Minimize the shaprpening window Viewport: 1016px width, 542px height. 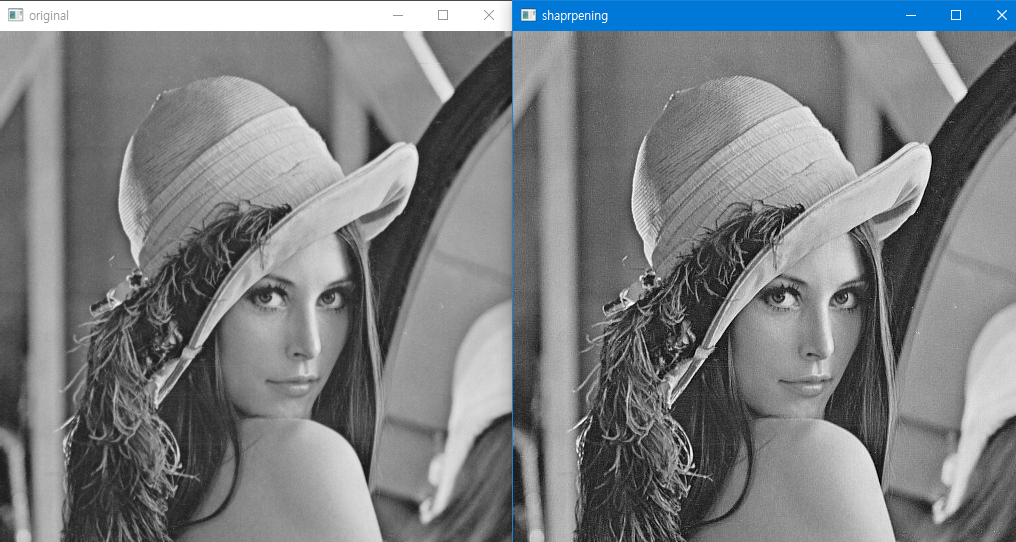click(x=911, y=15)
